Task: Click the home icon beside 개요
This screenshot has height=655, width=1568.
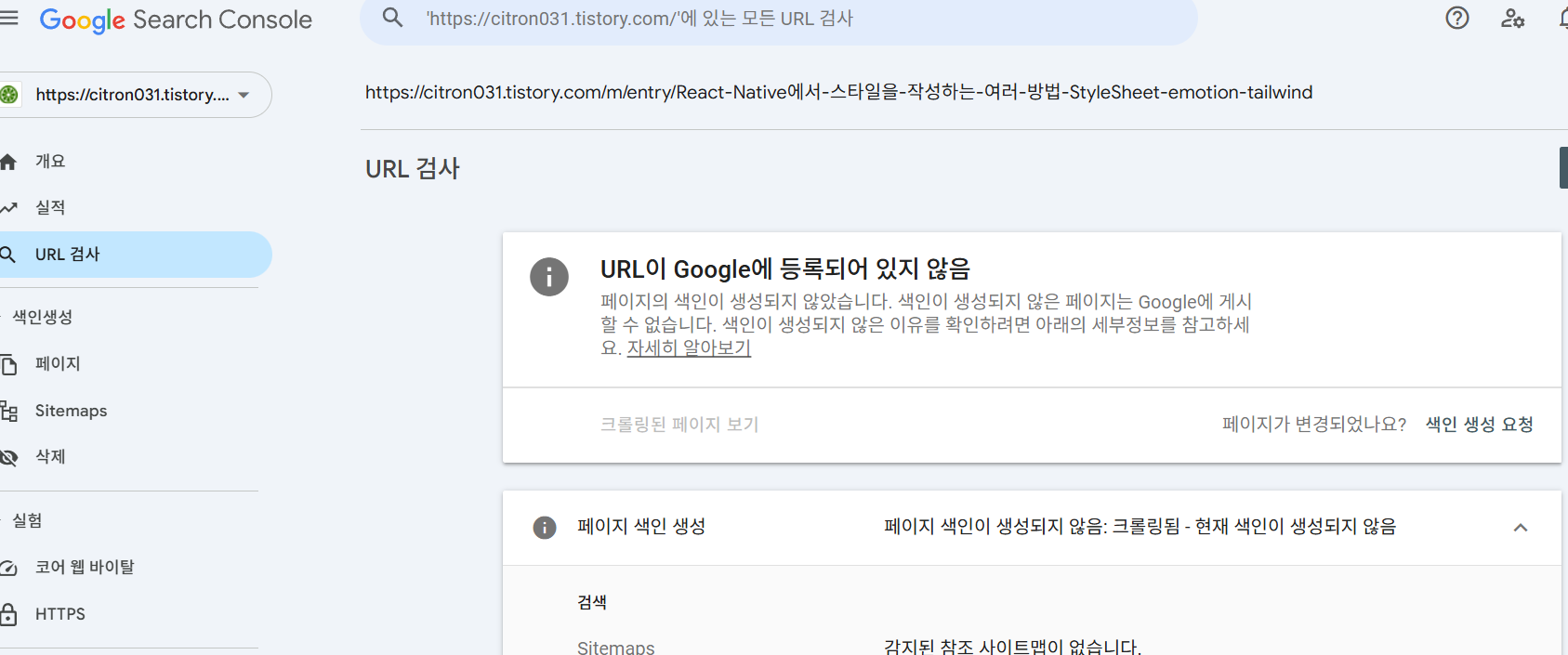Action: (8, 162)
